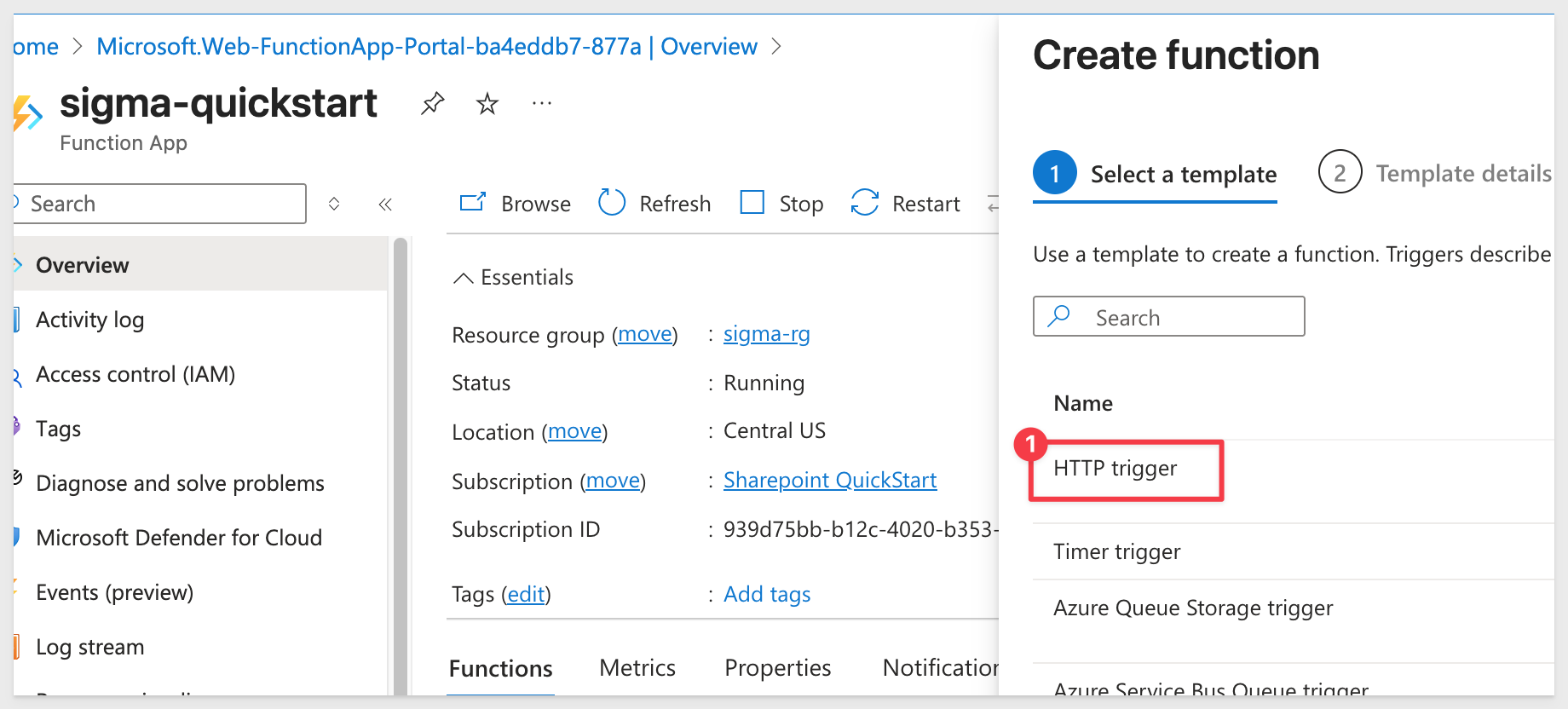Click move link next to Subscription
This screenshot has height=709, width=1568.
(x=614, y=481)
